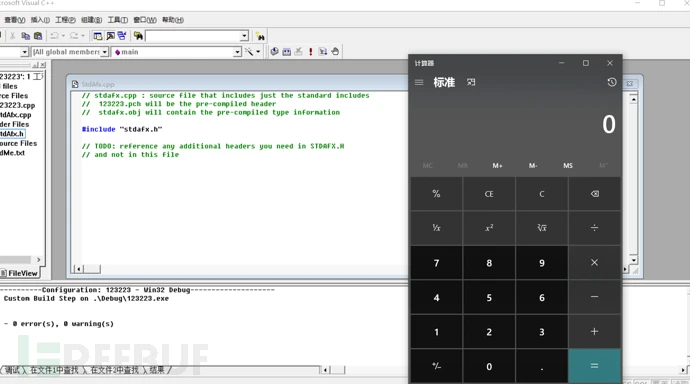Open the calculator history clock icon
Image resolution: width=690 pixels, height=384 pixels.
click(612, 82)
